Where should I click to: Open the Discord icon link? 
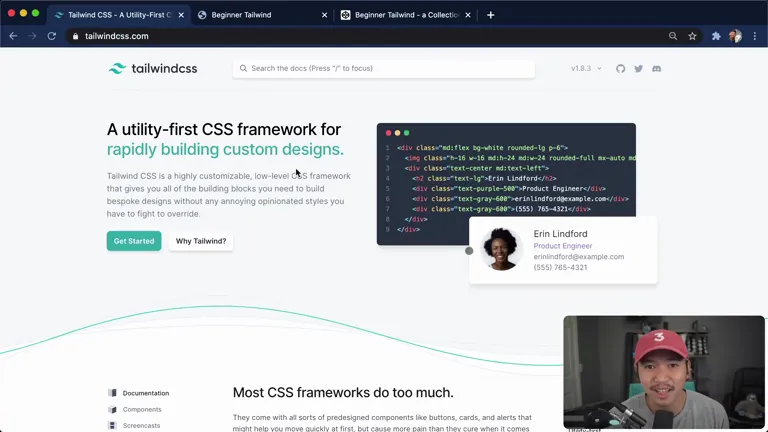pyautogui.click(x=657, y=69)
